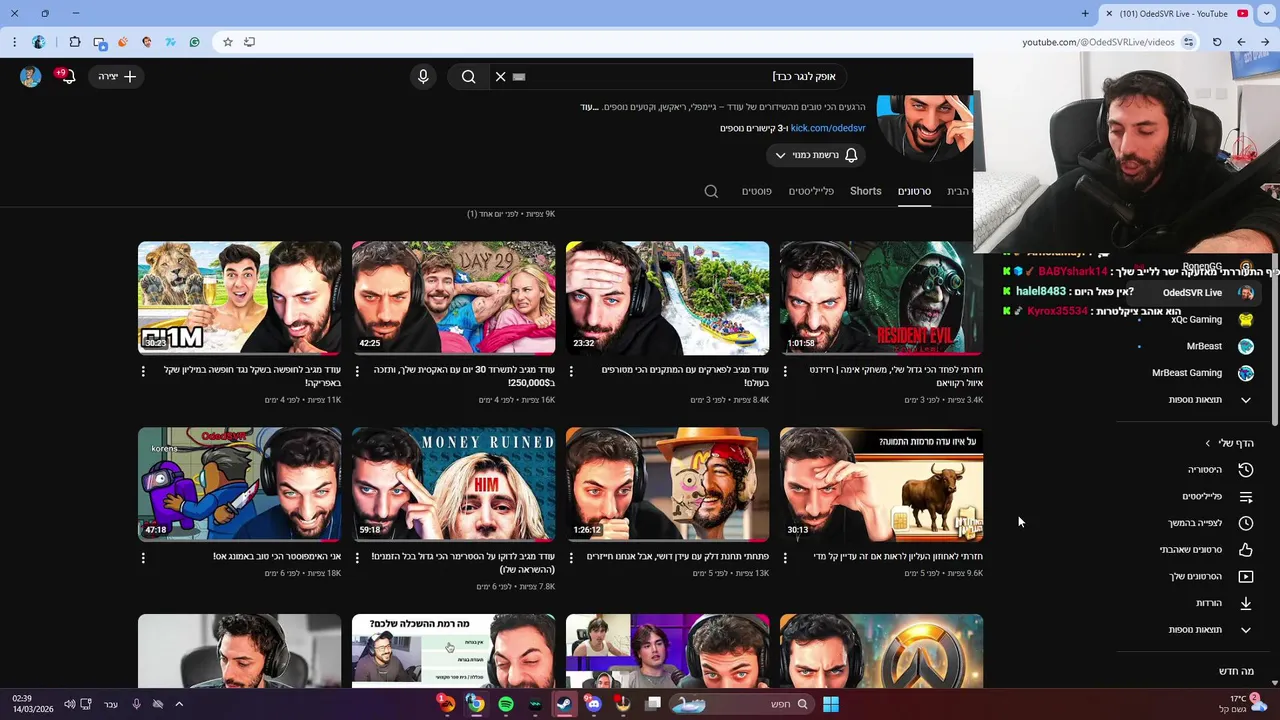Image resolution: width=1280 pixels, height=720 pixels.
Task: Open a new tab with the plus button
Action: click(x=1085, y=13)
